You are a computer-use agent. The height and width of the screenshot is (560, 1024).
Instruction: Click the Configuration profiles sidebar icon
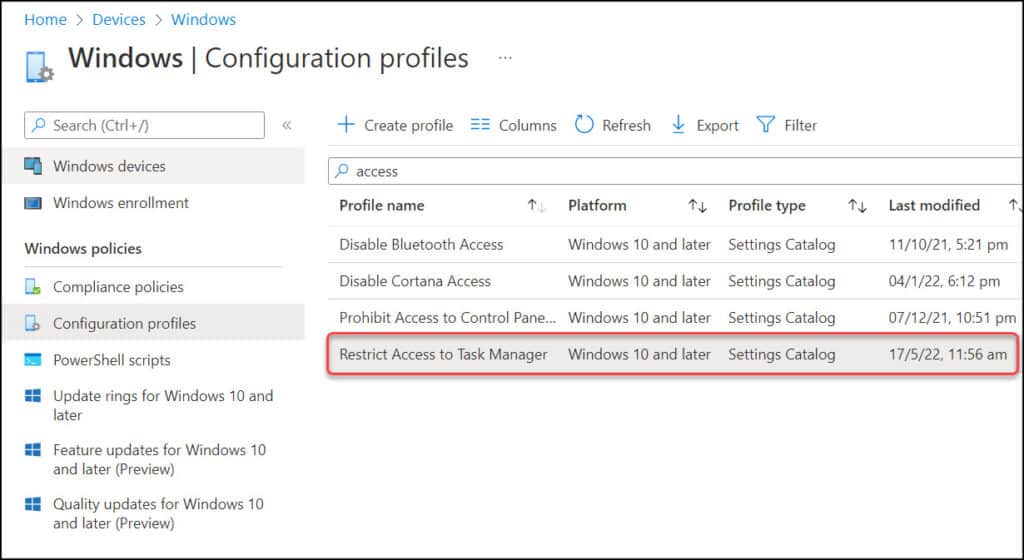33,323
